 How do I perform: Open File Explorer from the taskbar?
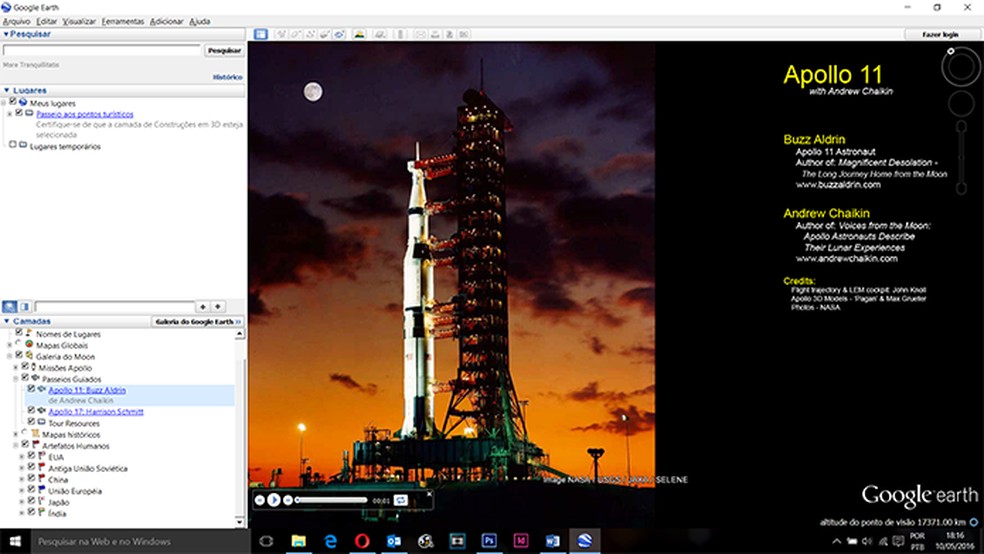click(x=299, y=541)
